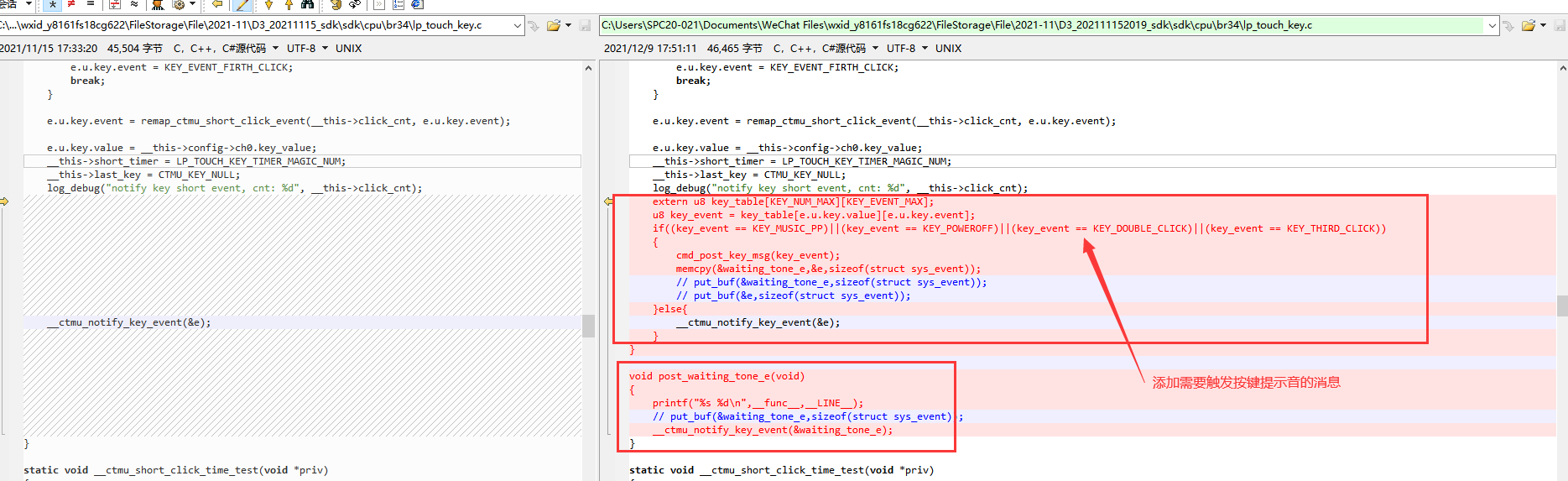Toggle the Show Differences not-equal filter

[x=71, y=4]
